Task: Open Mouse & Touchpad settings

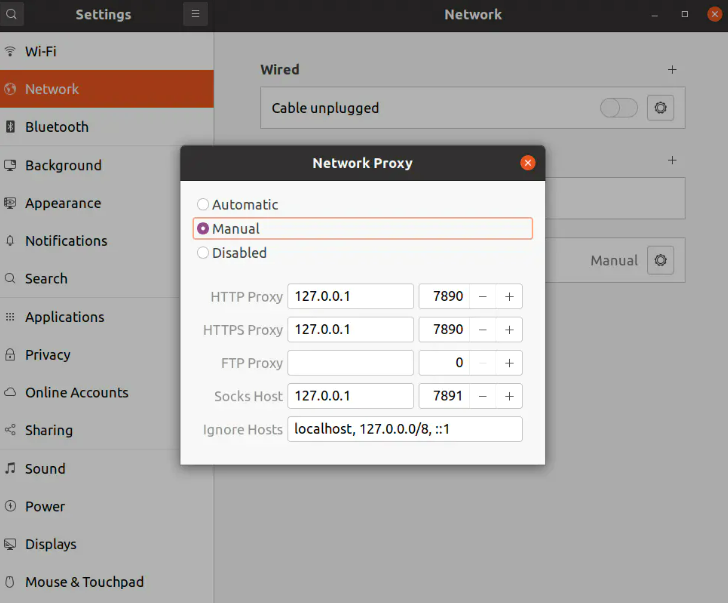Action: point(107,582)
